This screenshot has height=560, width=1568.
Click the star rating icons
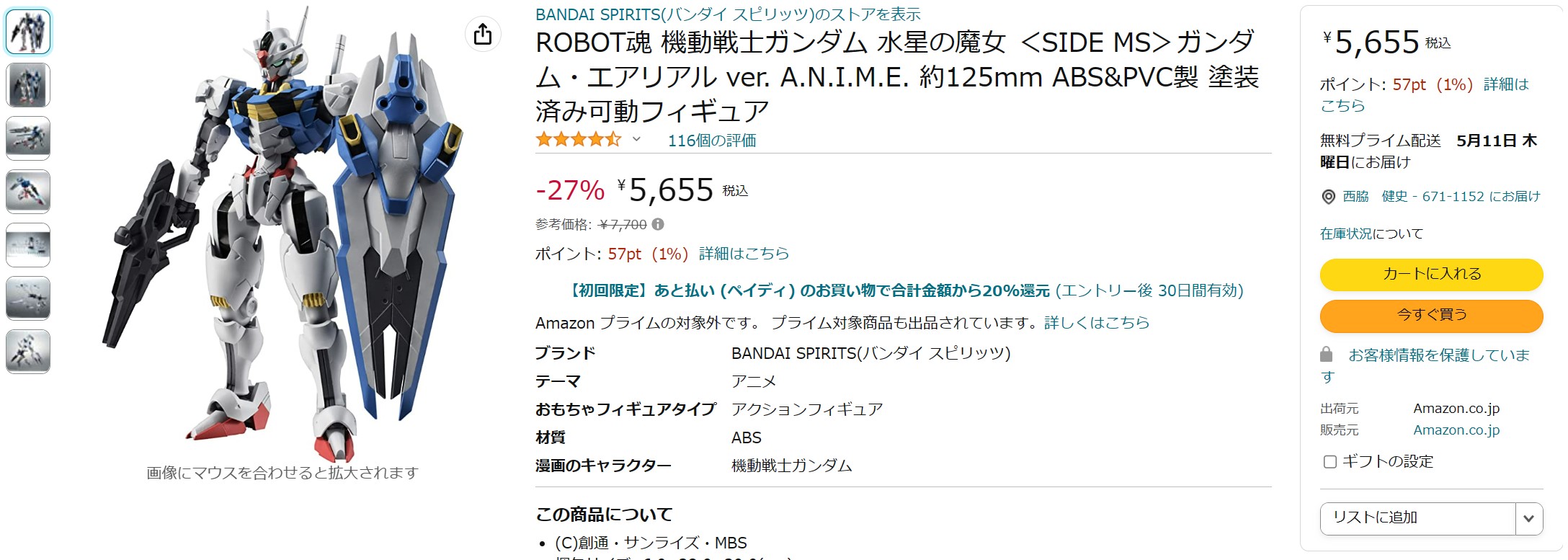[578, 140]
